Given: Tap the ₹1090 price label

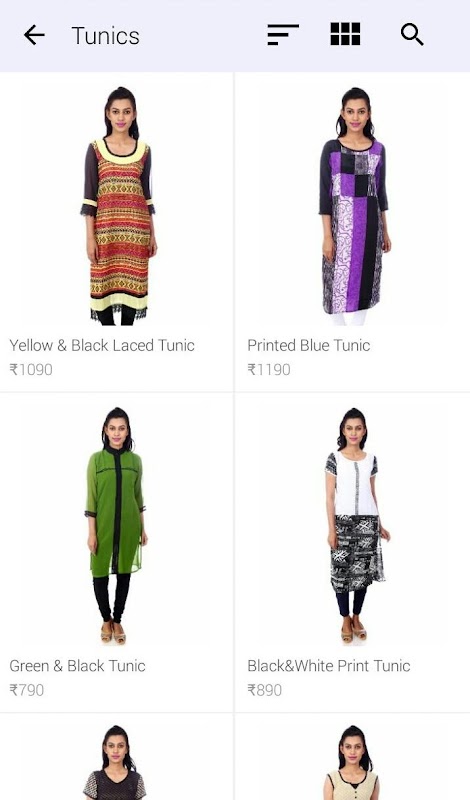Looking at the screenshot, I should pos(31,369).
